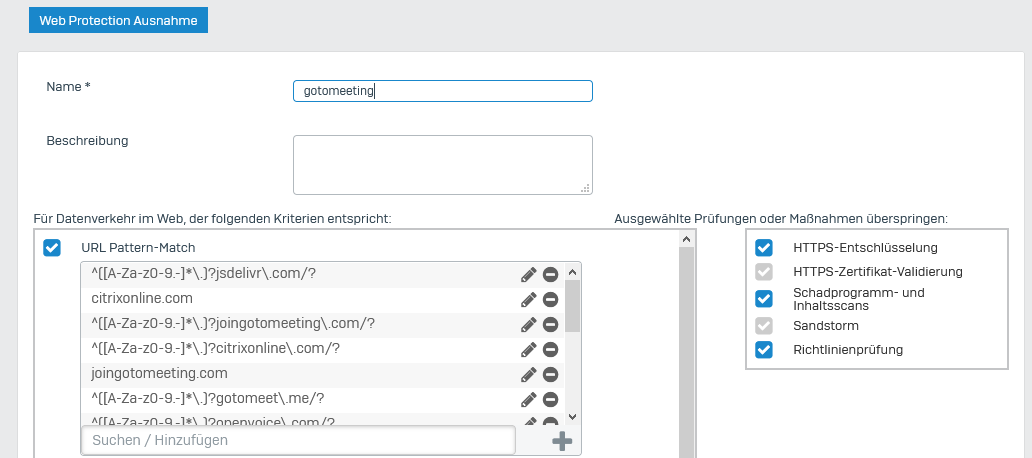Viewport: 1032px width, 458px height.
Task: Toggle the Sandstorm checkbox
Action: point(763,326)
